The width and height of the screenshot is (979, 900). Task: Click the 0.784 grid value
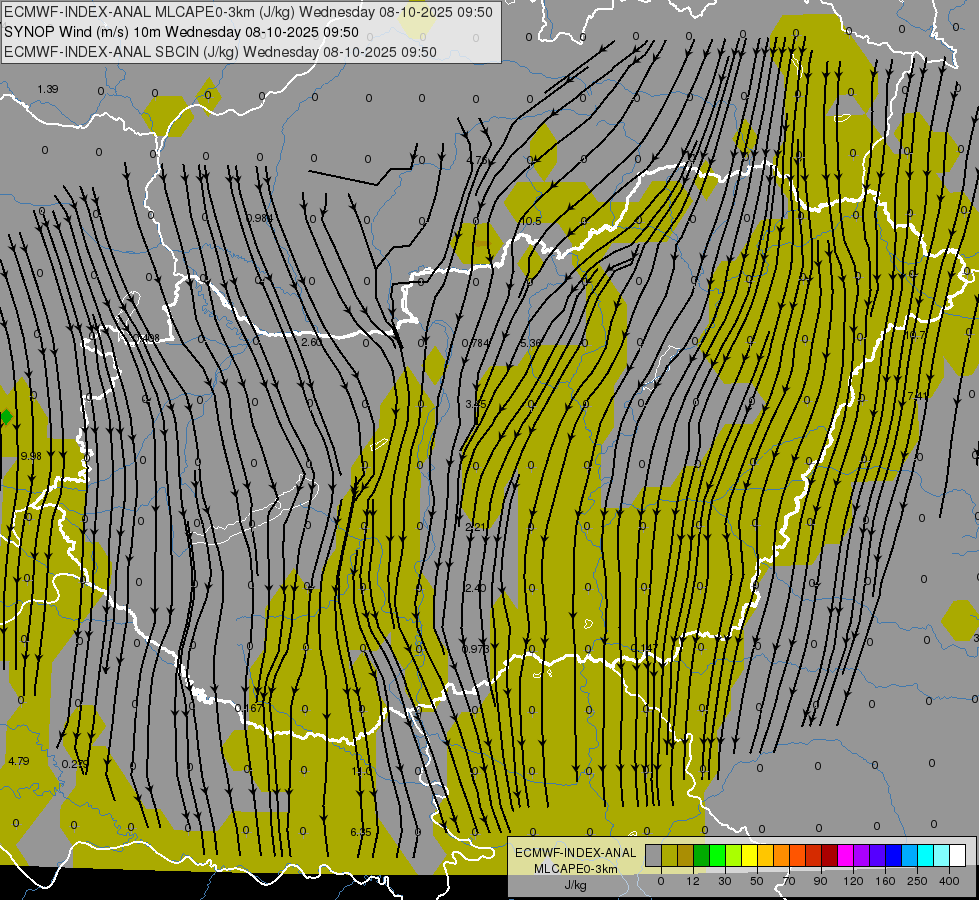tap(475, 343)
